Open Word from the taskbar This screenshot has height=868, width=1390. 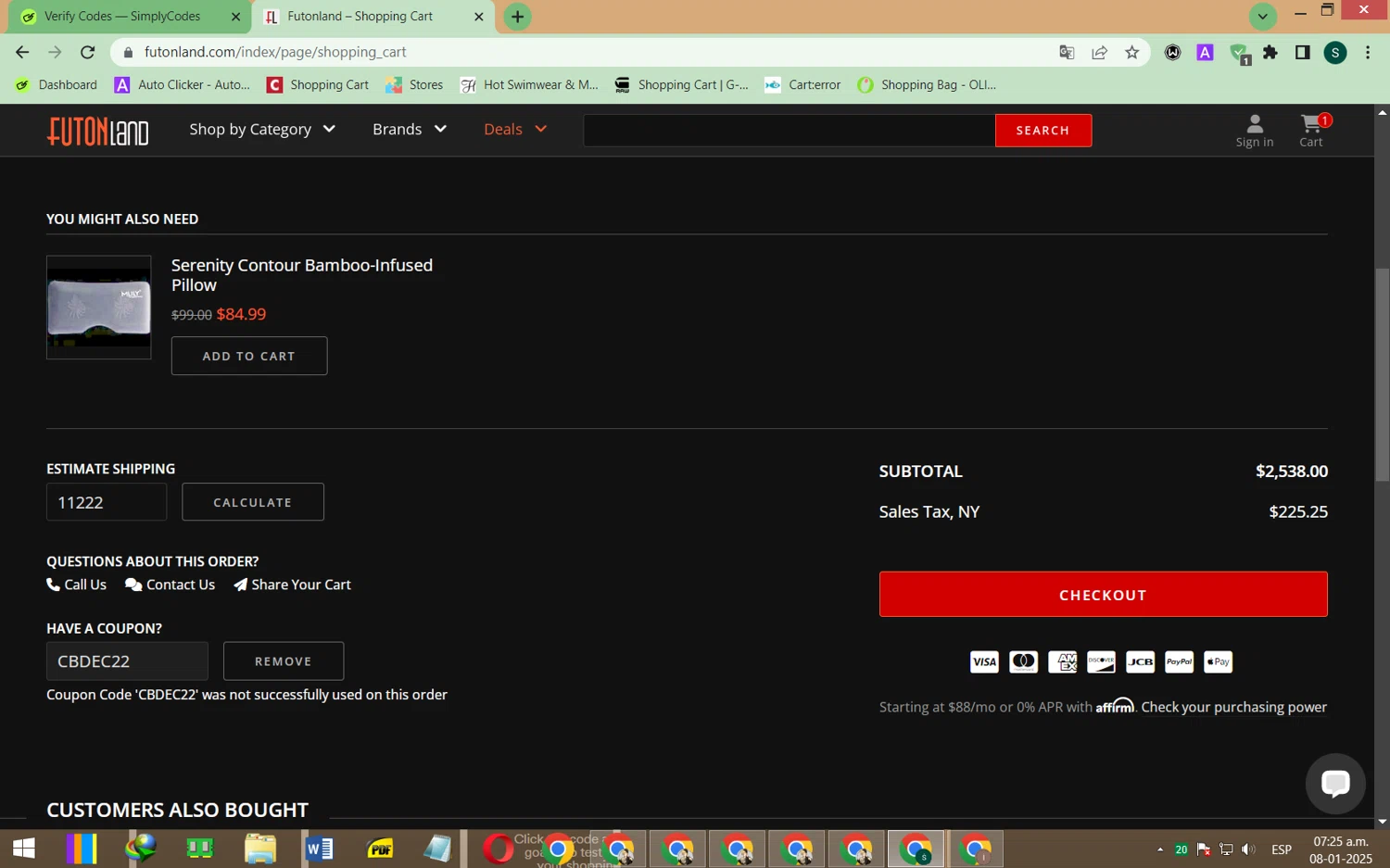[x=319, y=849]
